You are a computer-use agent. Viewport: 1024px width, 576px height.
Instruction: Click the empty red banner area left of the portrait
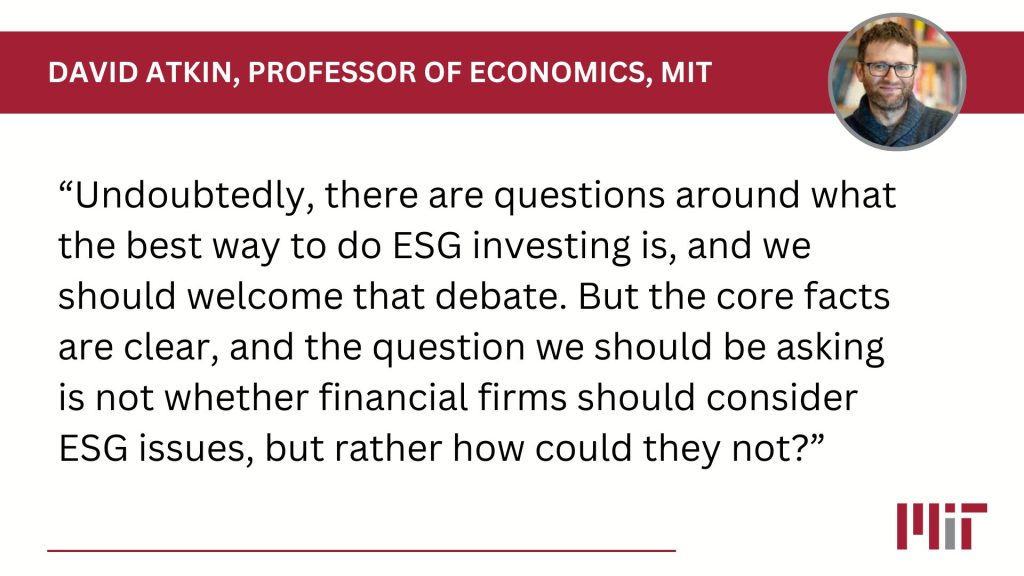771,72
